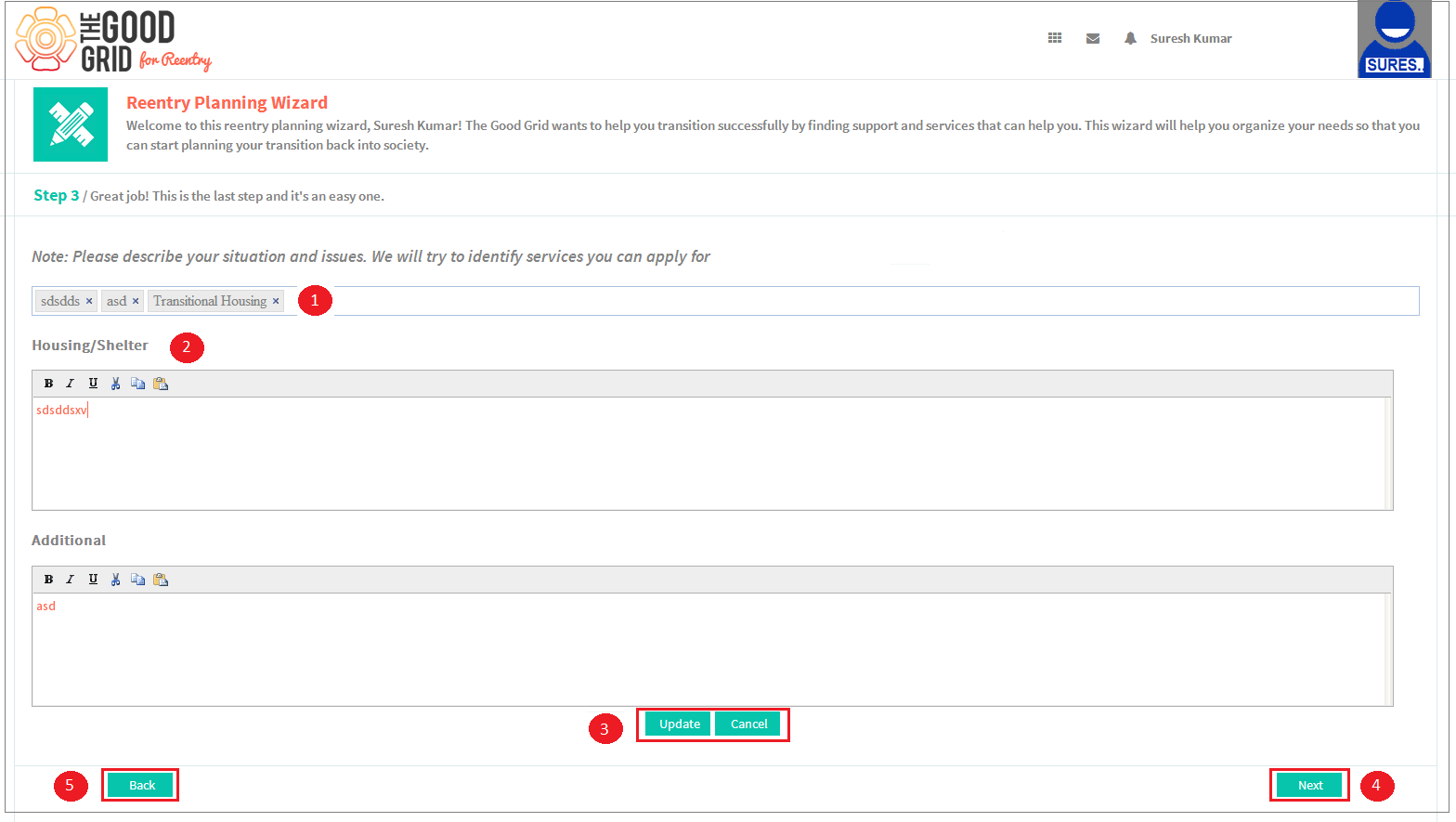This screenshot has height=822, width=1456.
Task: Go to Next wizard step
Action: 1309,785
